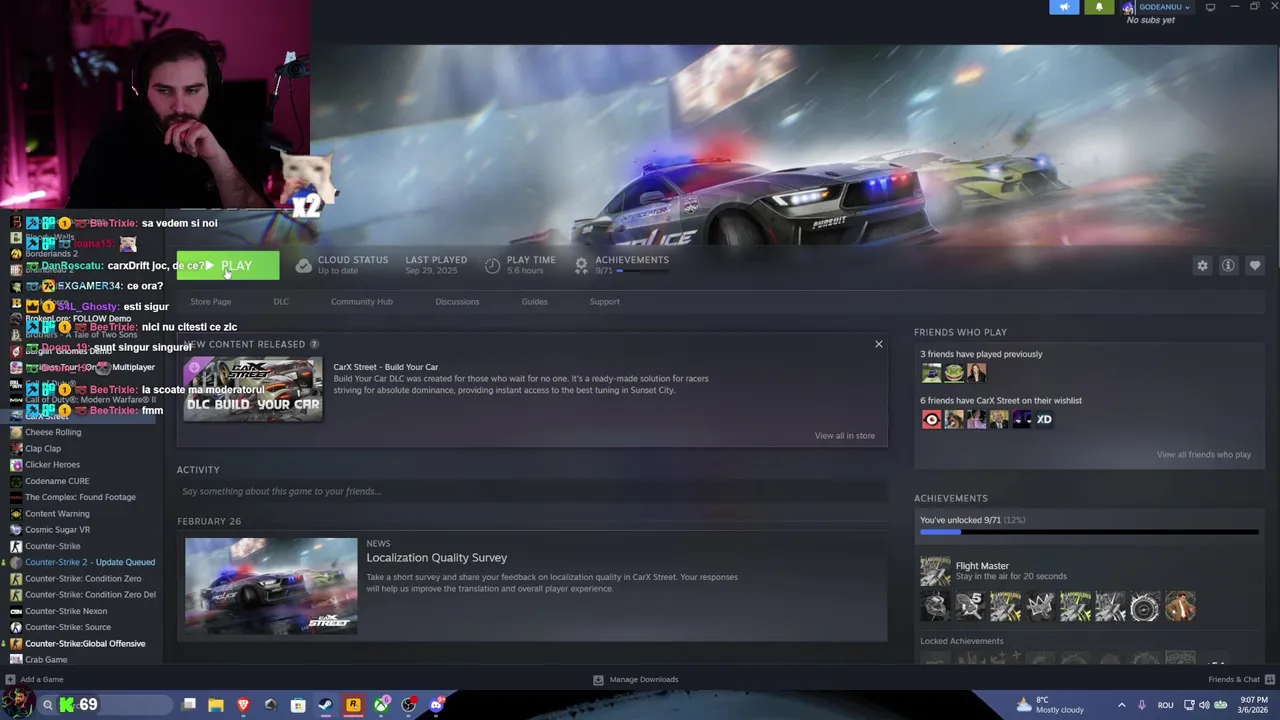Open game settings gear icon

(x=1202, y=265)
